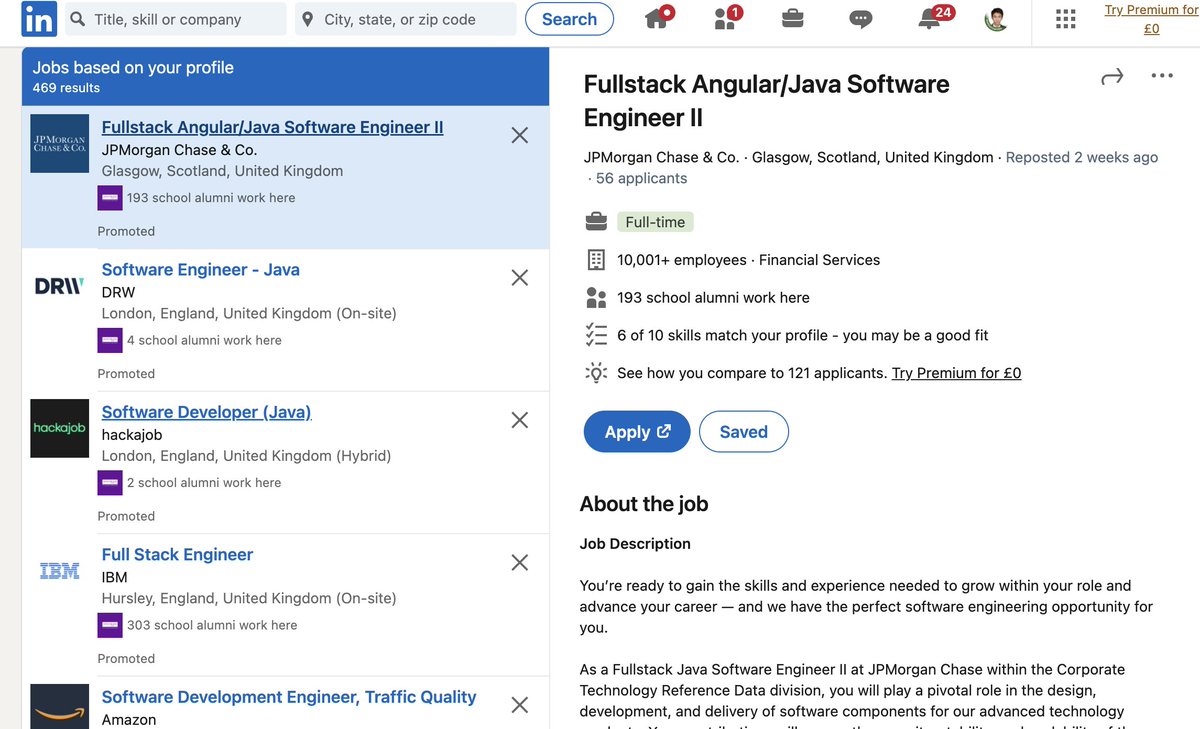The width and height of the screenshot is (1200, 729).
Task: Click '303 school alumni work here' text
Action: pos(212,625)
